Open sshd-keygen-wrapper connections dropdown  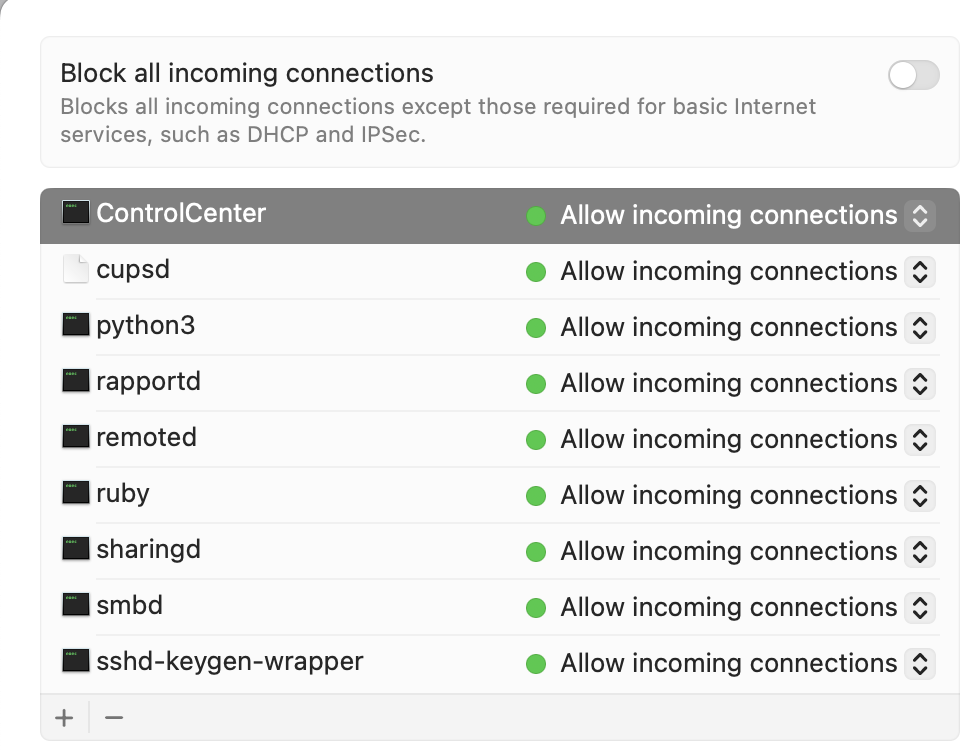[919, 663]
